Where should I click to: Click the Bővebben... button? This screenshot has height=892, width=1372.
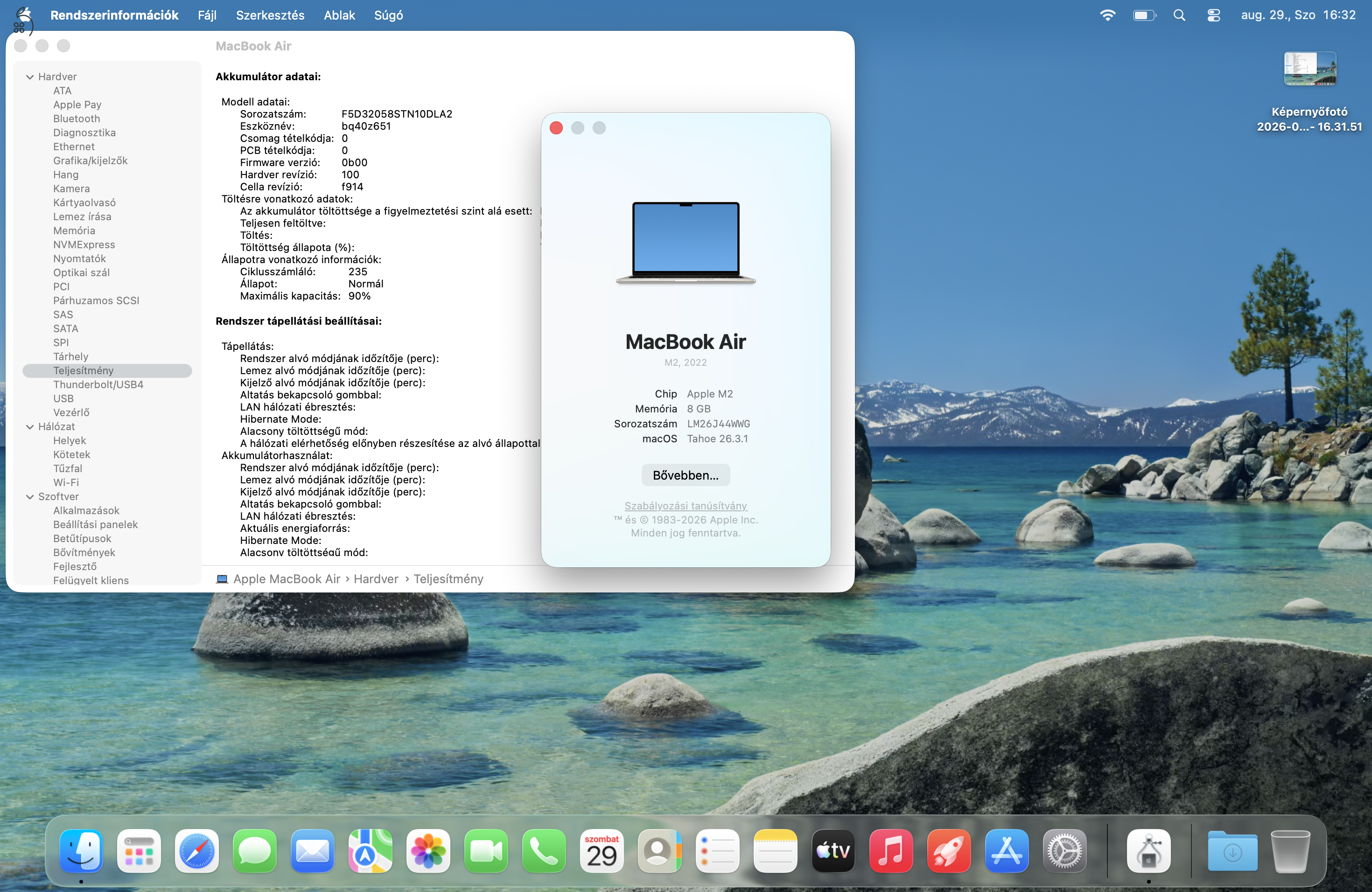686,475
